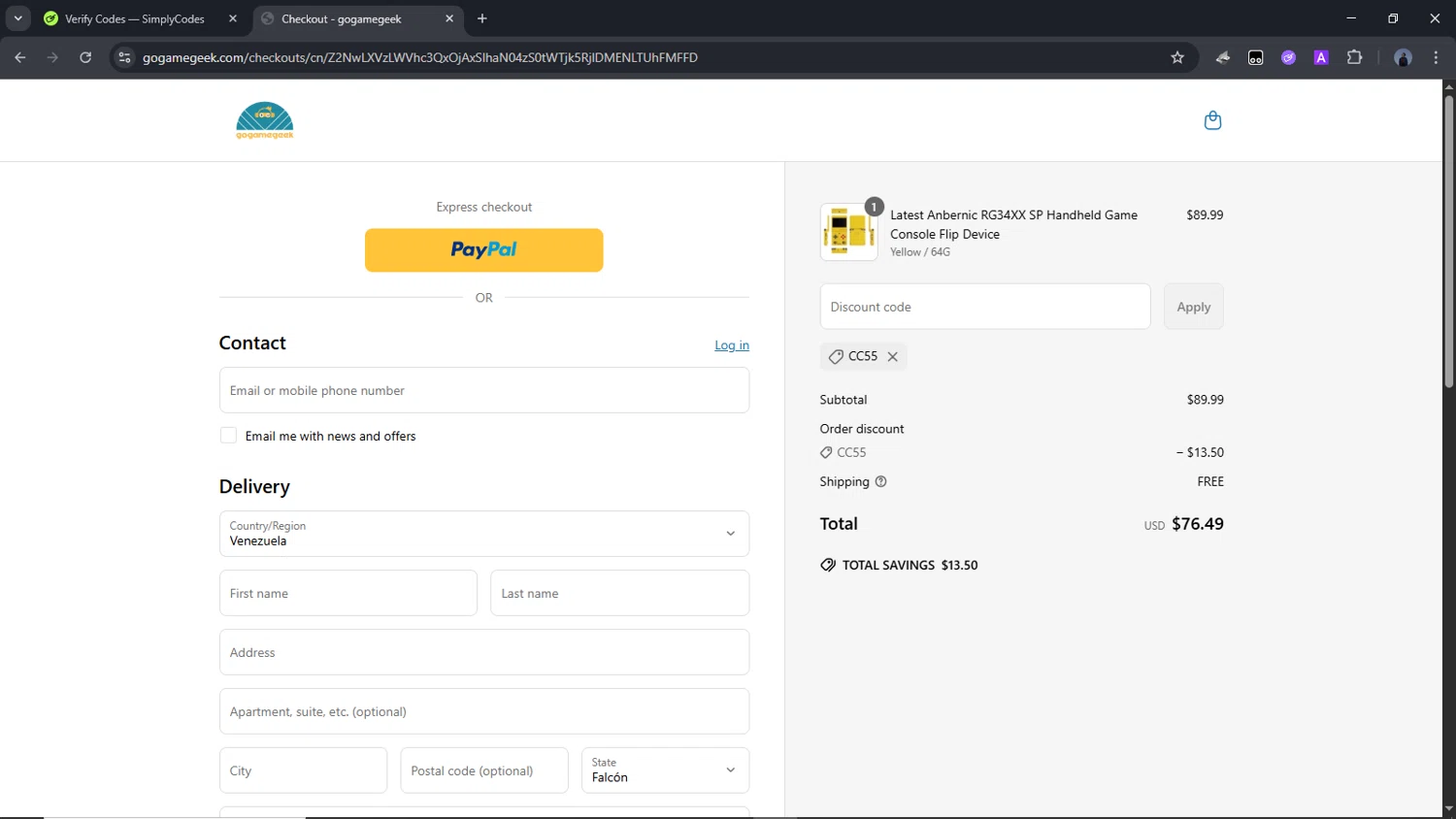Focus the Email or mobile phone field
Viewport: 1456px width, 819px height.
coord(484,390)
